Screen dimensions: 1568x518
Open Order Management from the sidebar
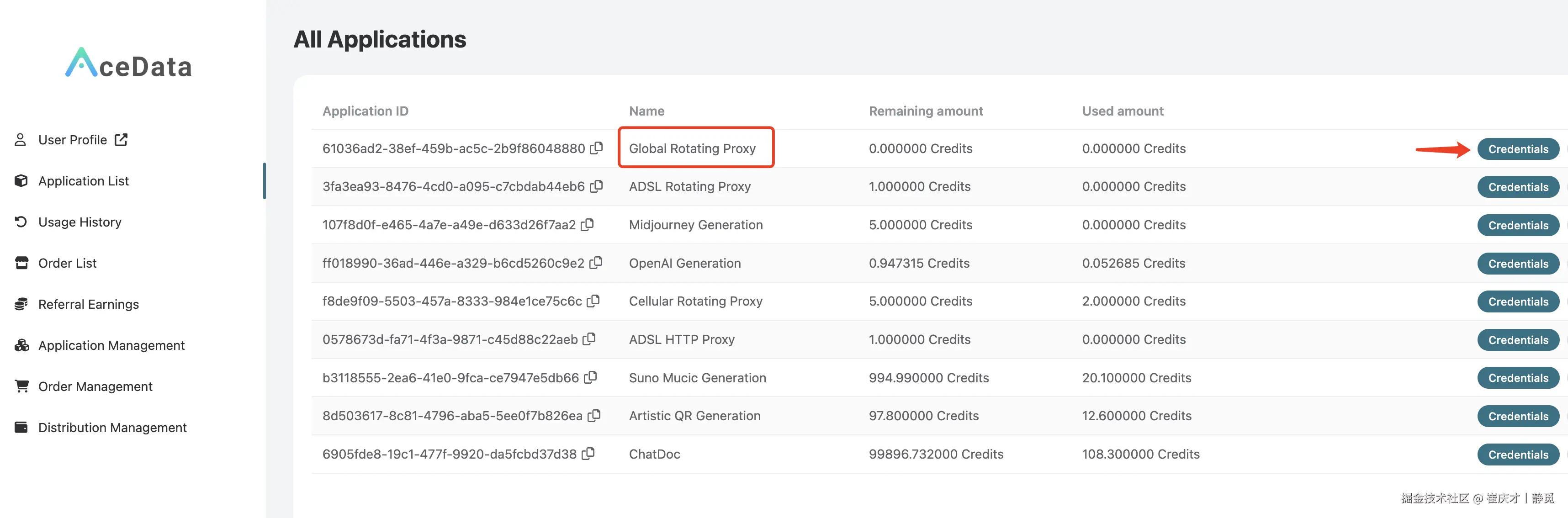(95, 386)
